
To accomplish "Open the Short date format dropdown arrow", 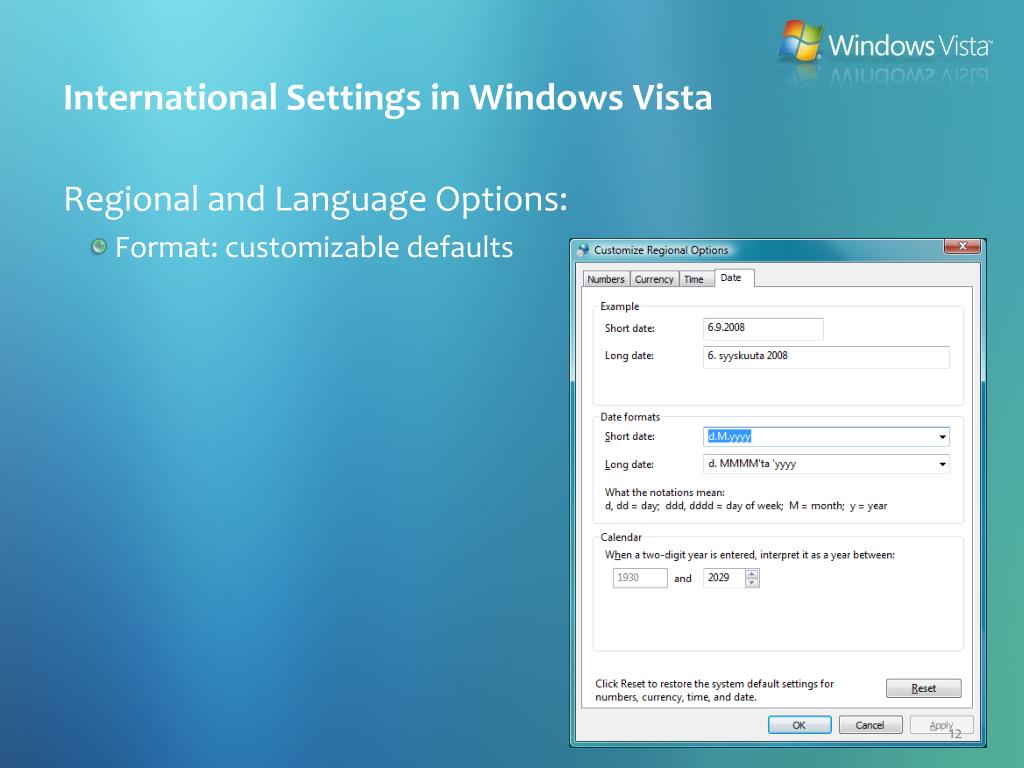I will pos(942,437).
